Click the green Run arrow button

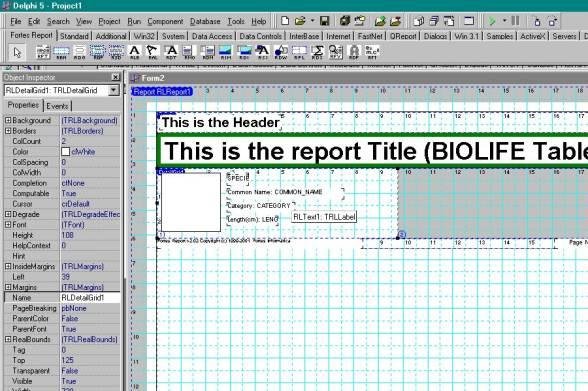pyautogui.click(x=492, y=21)
